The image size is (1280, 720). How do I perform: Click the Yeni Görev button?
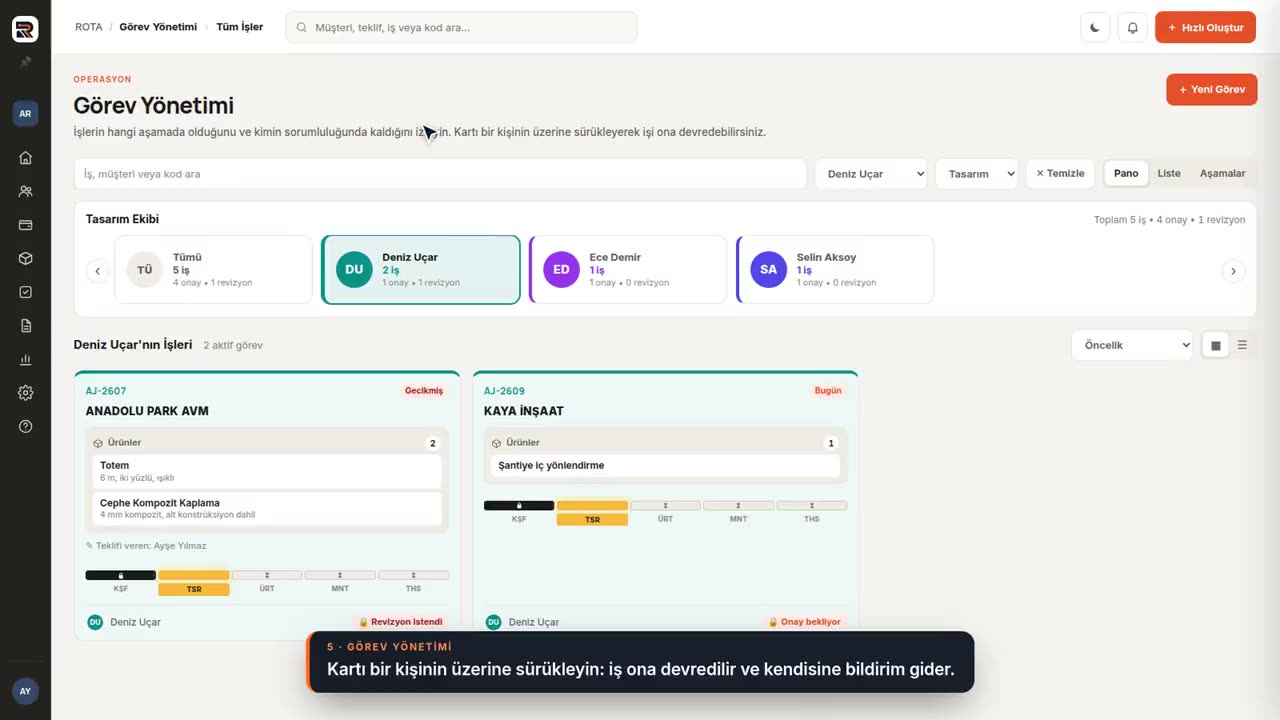tap(1211, 89)
